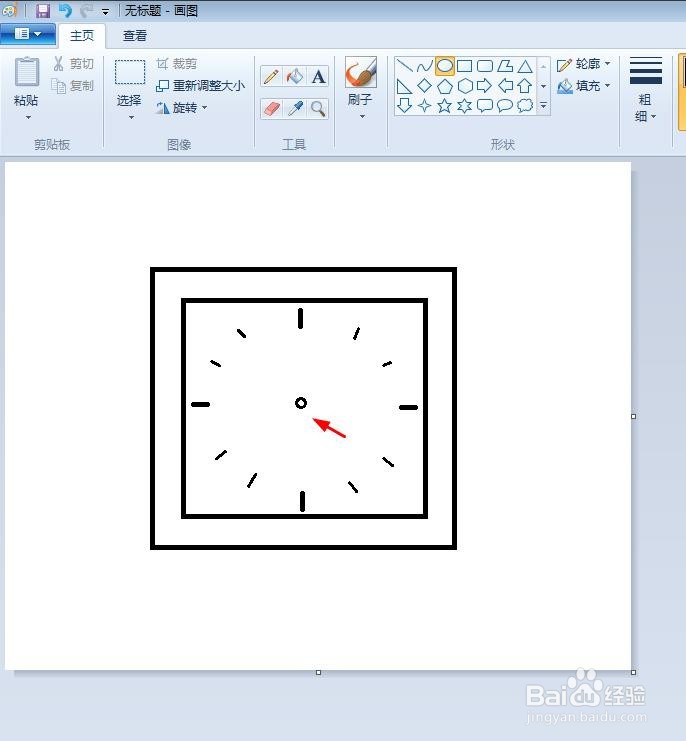Choose the straight Line shape

(404, 66)
